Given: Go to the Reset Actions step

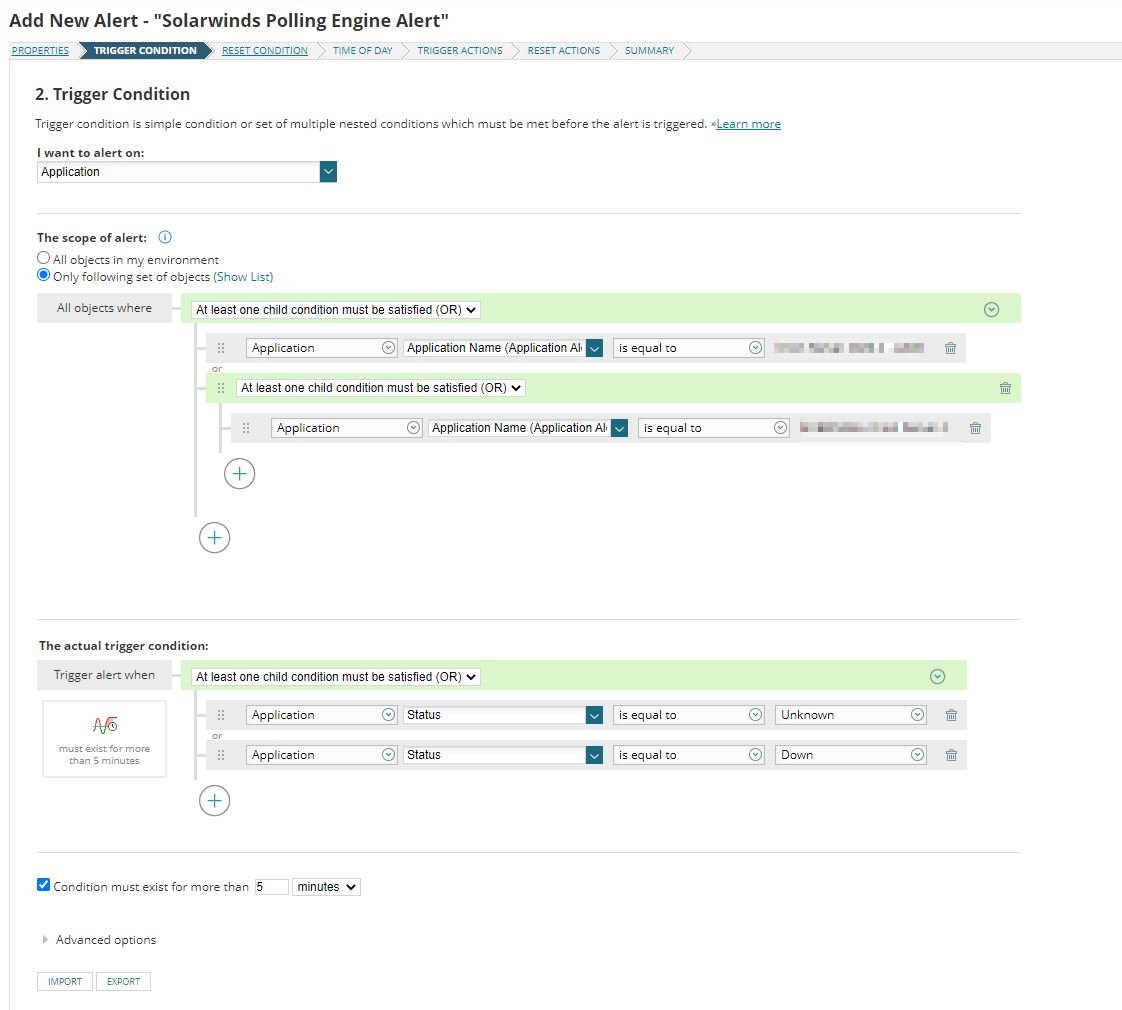Looking at the screenshot, I should 564,51.
